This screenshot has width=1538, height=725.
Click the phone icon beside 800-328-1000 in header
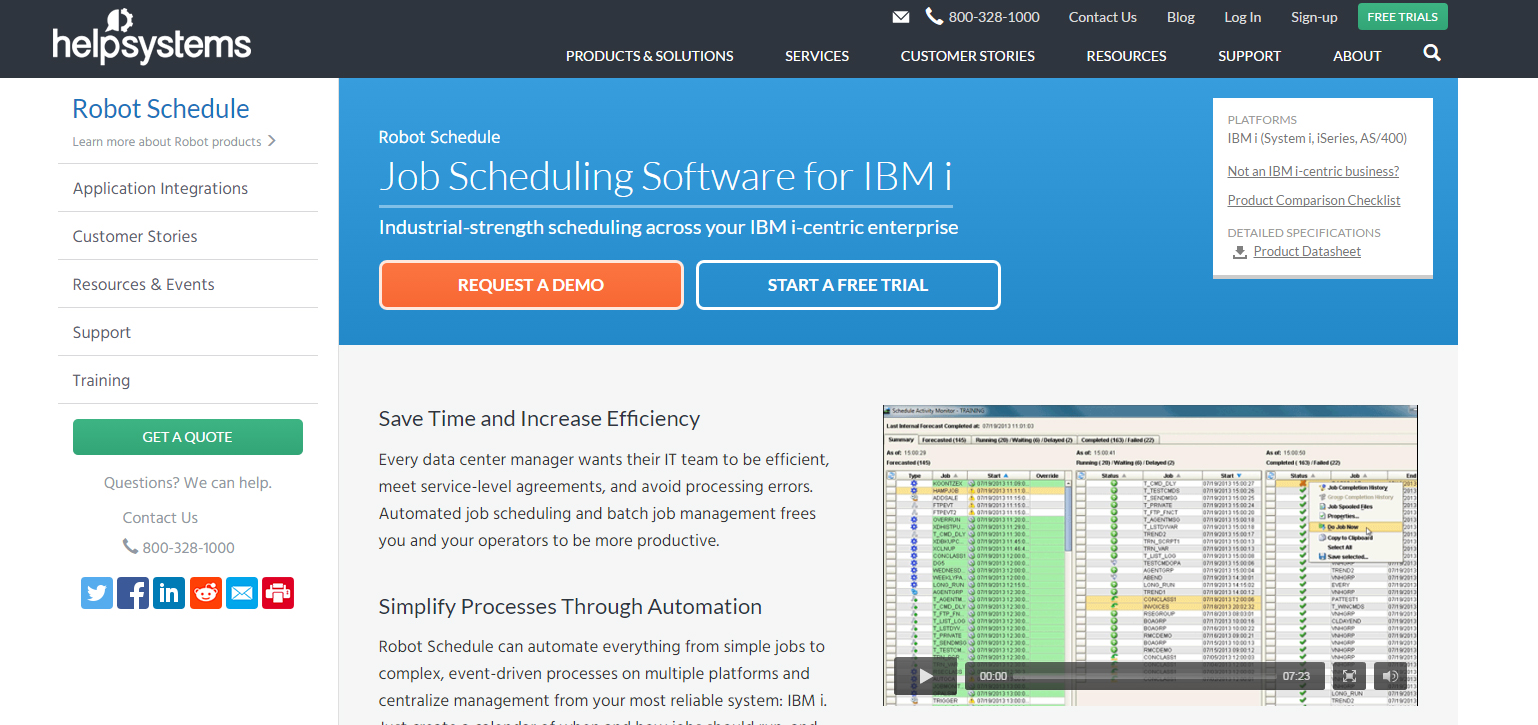[934, 16]
